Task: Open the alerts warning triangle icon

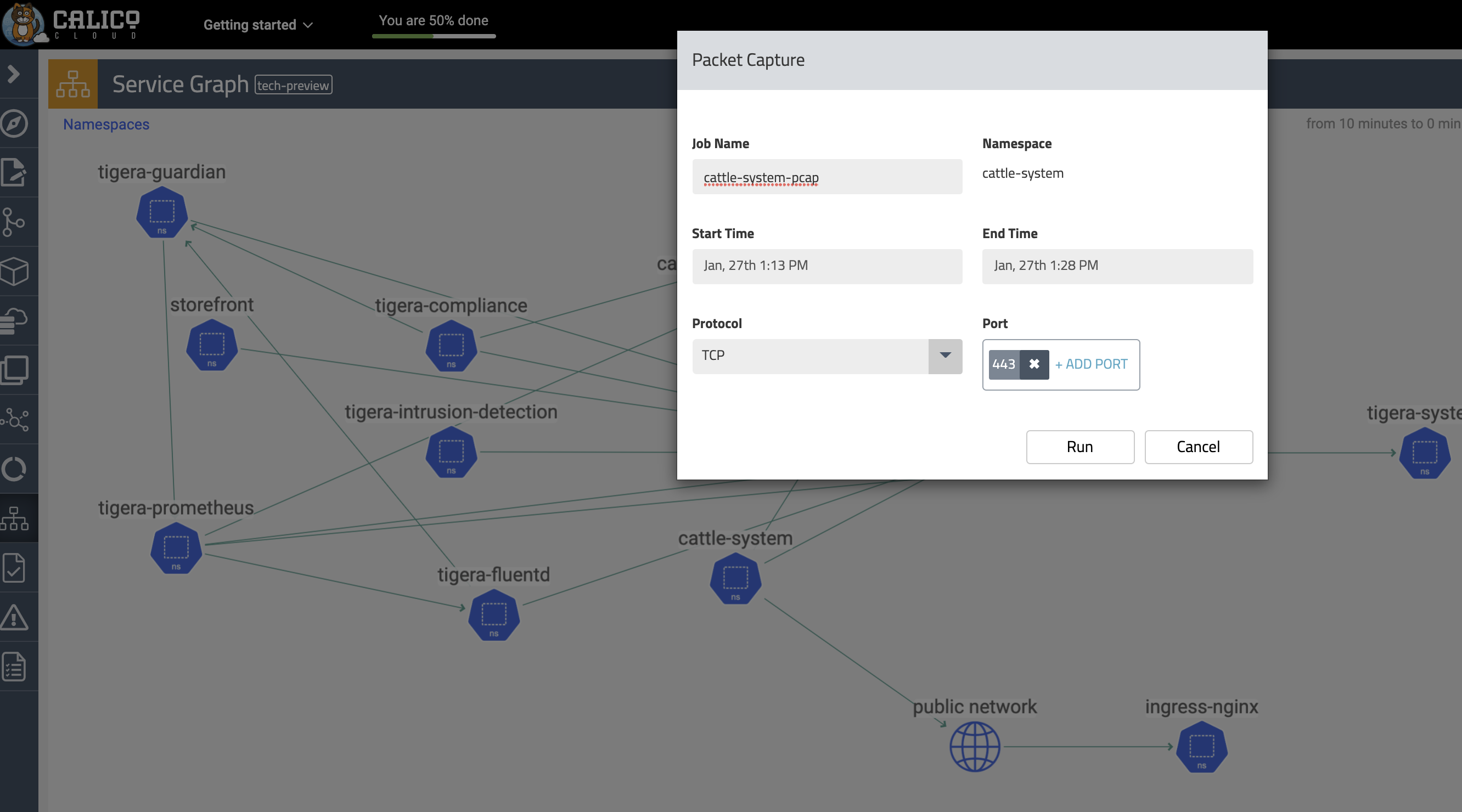Action: [x=14, y=617]
